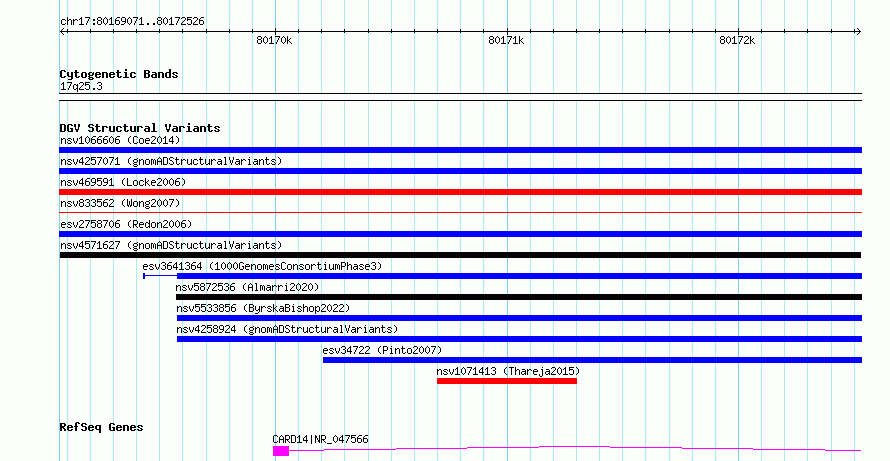890x461 pixels.
Task: Open variant esv34722 (Pinto2007) label
Action: click(382, 350)
